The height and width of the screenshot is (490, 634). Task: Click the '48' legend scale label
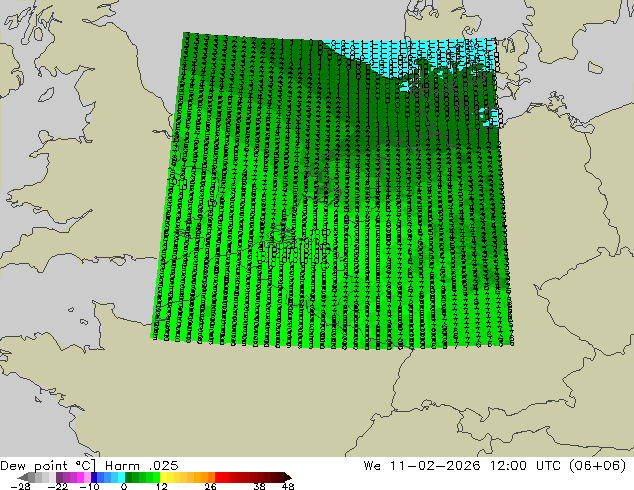tap(288, 486)
